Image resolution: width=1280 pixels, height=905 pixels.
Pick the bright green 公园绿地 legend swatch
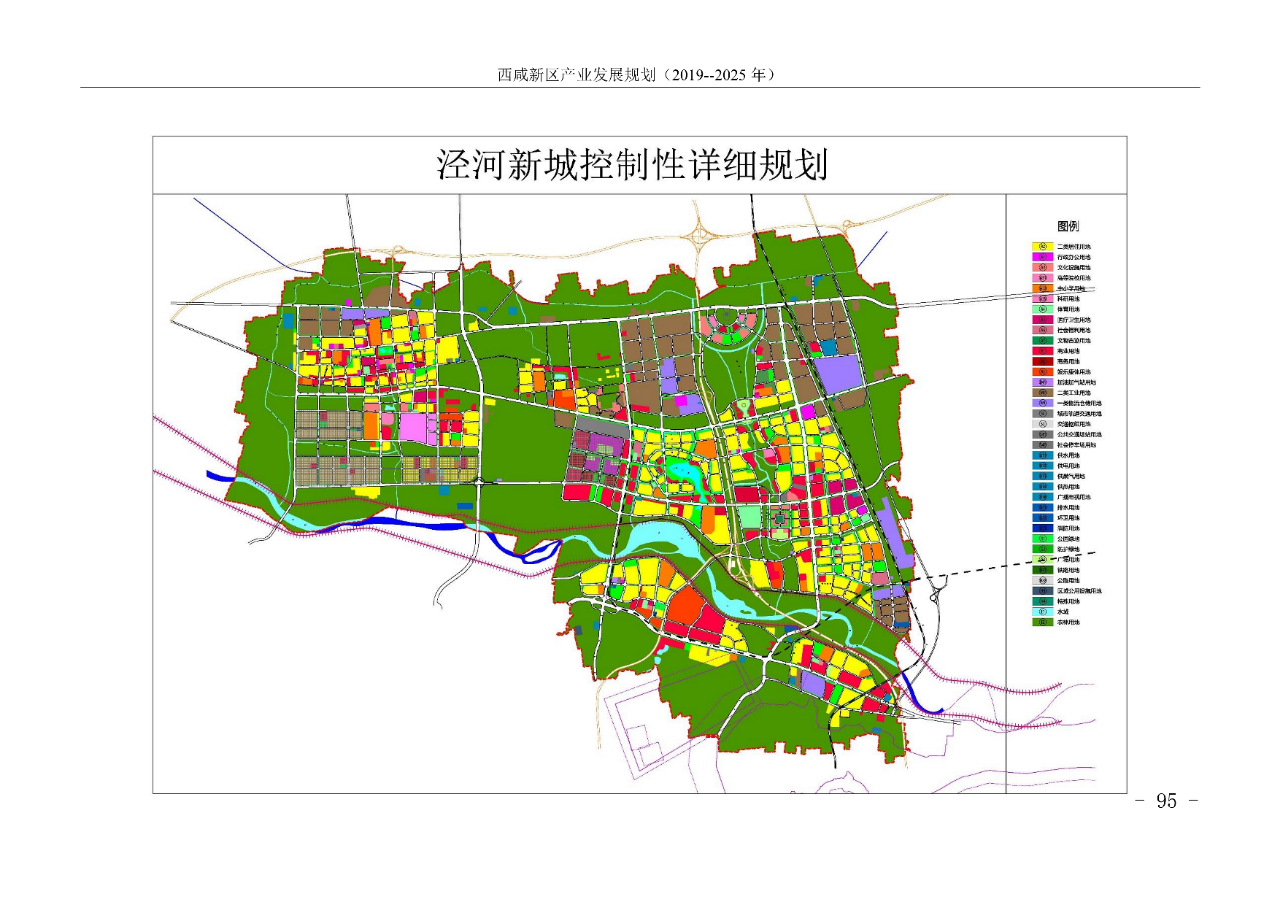pos(1043,538)
